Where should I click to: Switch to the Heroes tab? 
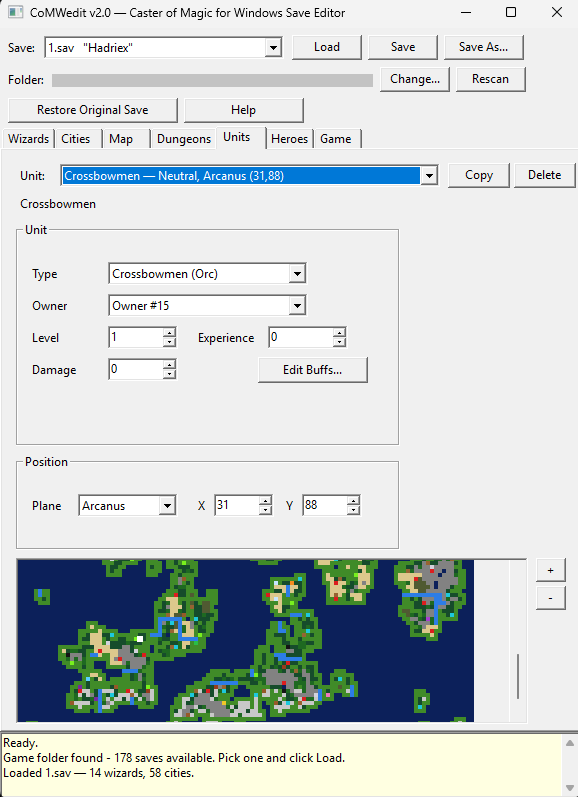289,139
